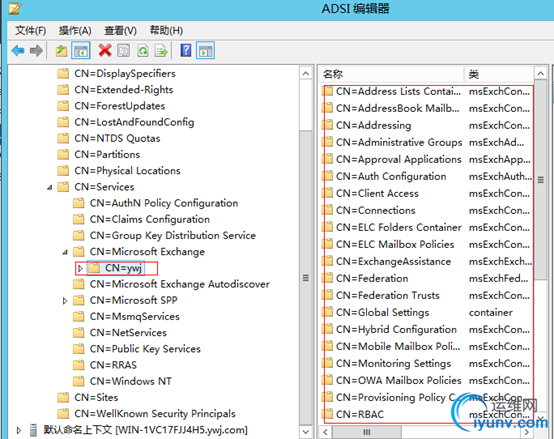The height and width of the screenshot is (439, 554).
Task: Sort by the 类 column header
Action: (499, 74)
